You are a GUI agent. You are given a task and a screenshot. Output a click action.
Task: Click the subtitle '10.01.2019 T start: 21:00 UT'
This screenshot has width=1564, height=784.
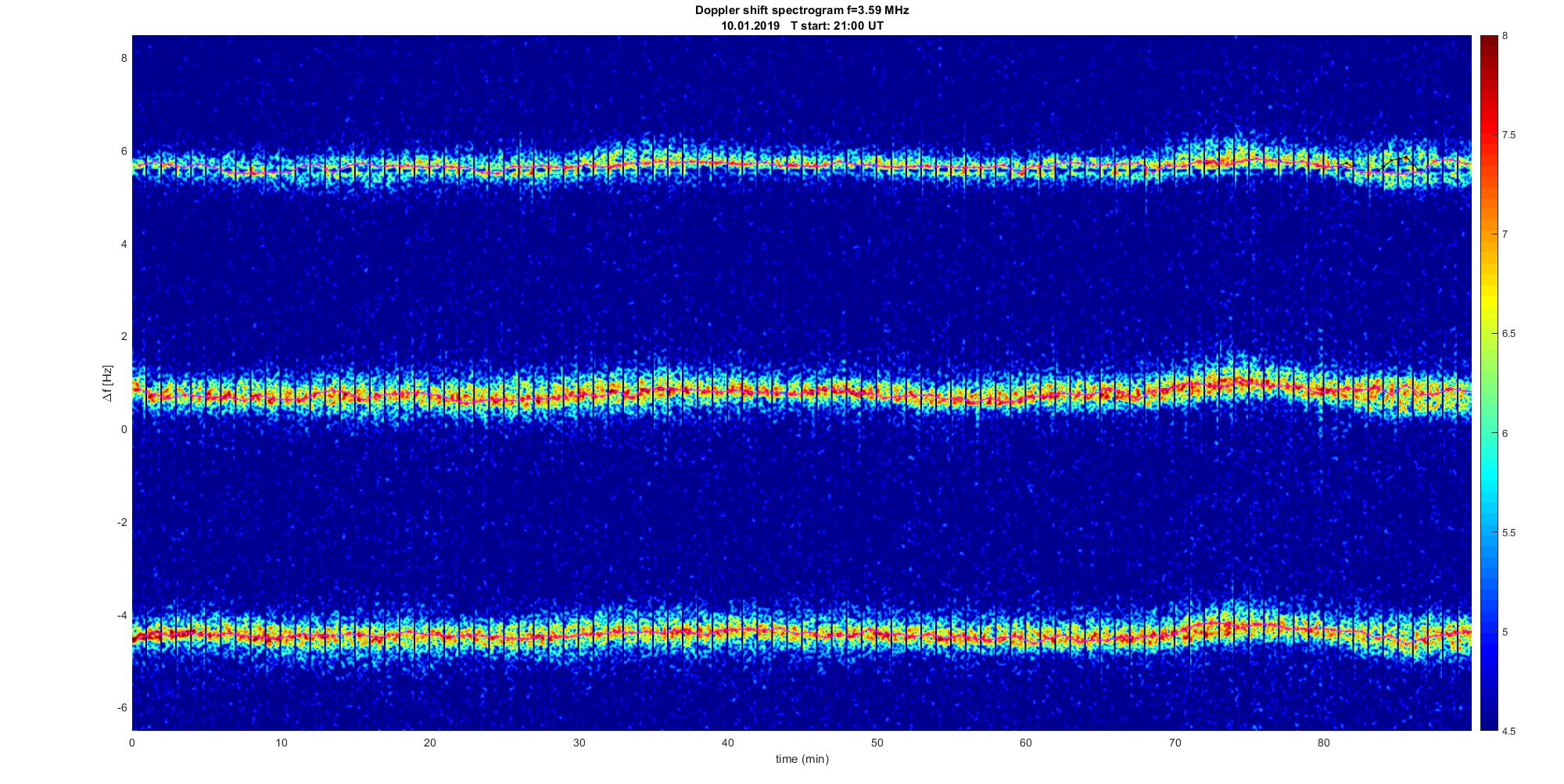pos(802,26)
